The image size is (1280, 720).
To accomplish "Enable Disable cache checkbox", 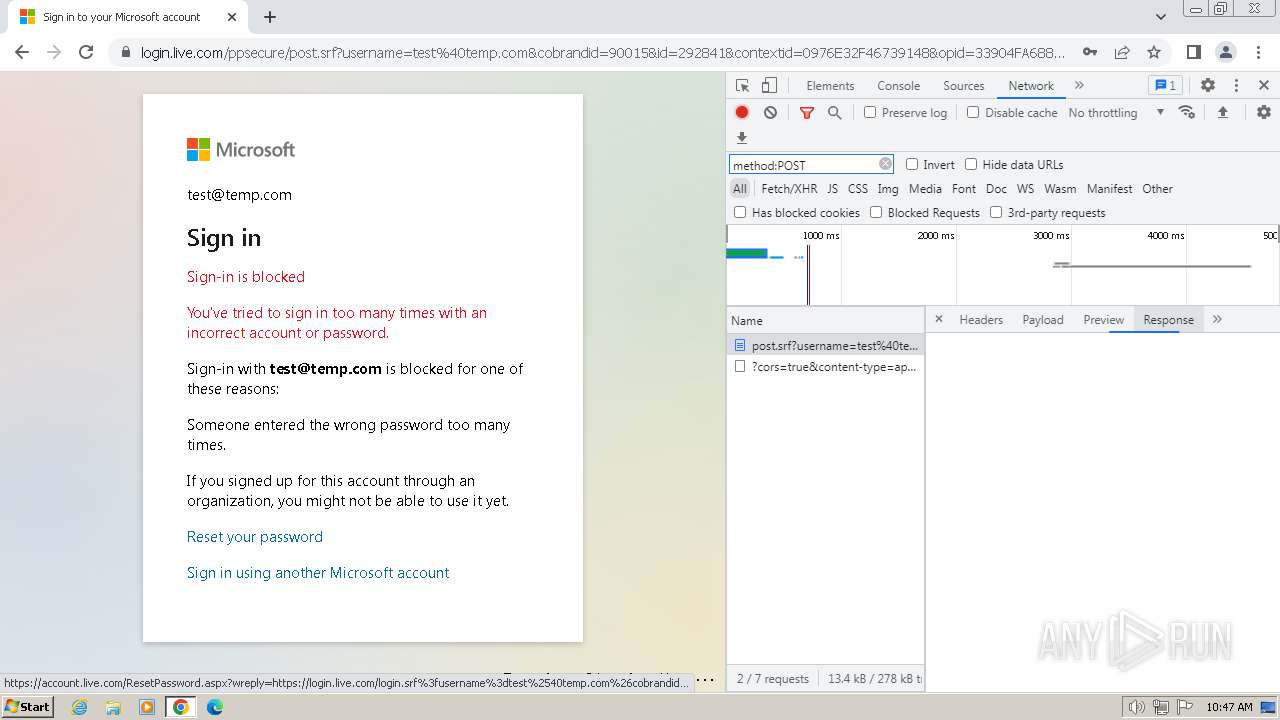I will 973,112.
